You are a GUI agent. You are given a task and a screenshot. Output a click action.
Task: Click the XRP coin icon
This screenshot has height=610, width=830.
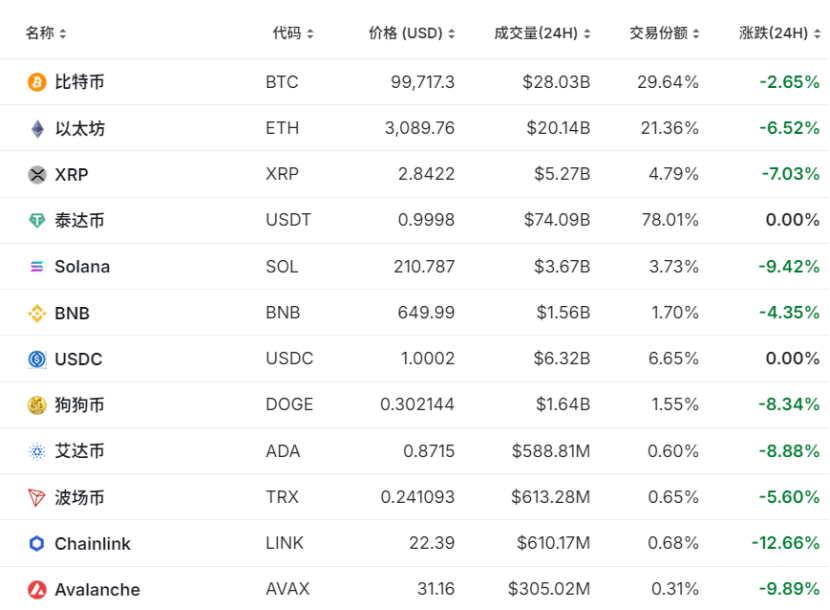coord(37,174)
